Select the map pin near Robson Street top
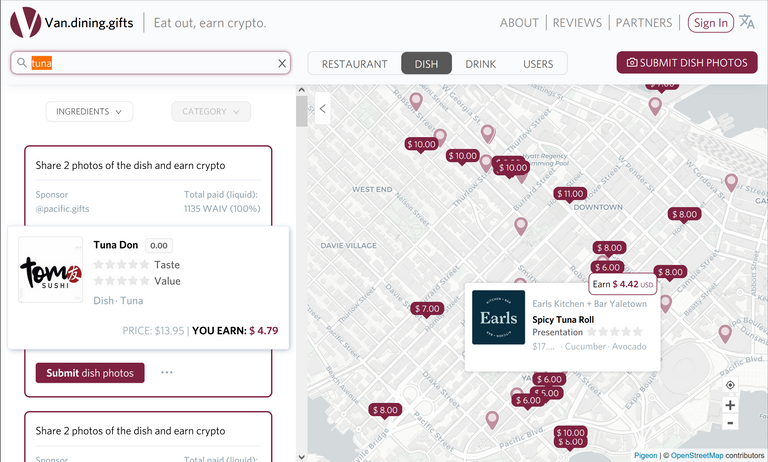768x462 pixels. [416, 101]
